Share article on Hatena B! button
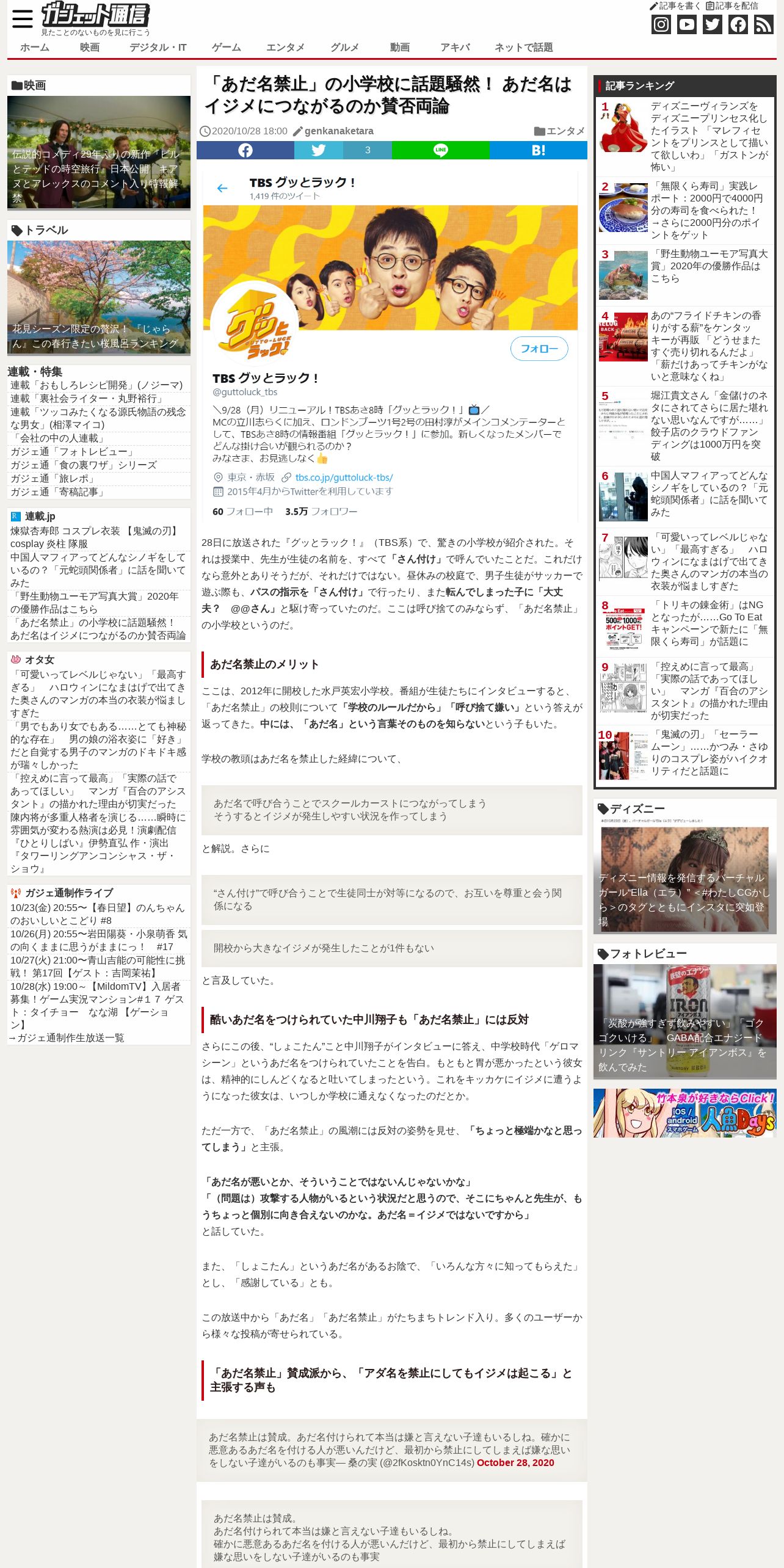 tap(539, 150)
